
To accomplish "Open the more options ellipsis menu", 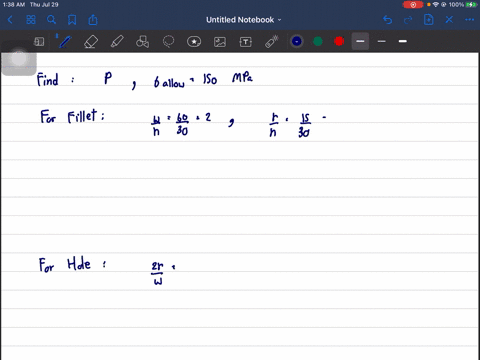I will pyautogui.click(x=469, y=20).
